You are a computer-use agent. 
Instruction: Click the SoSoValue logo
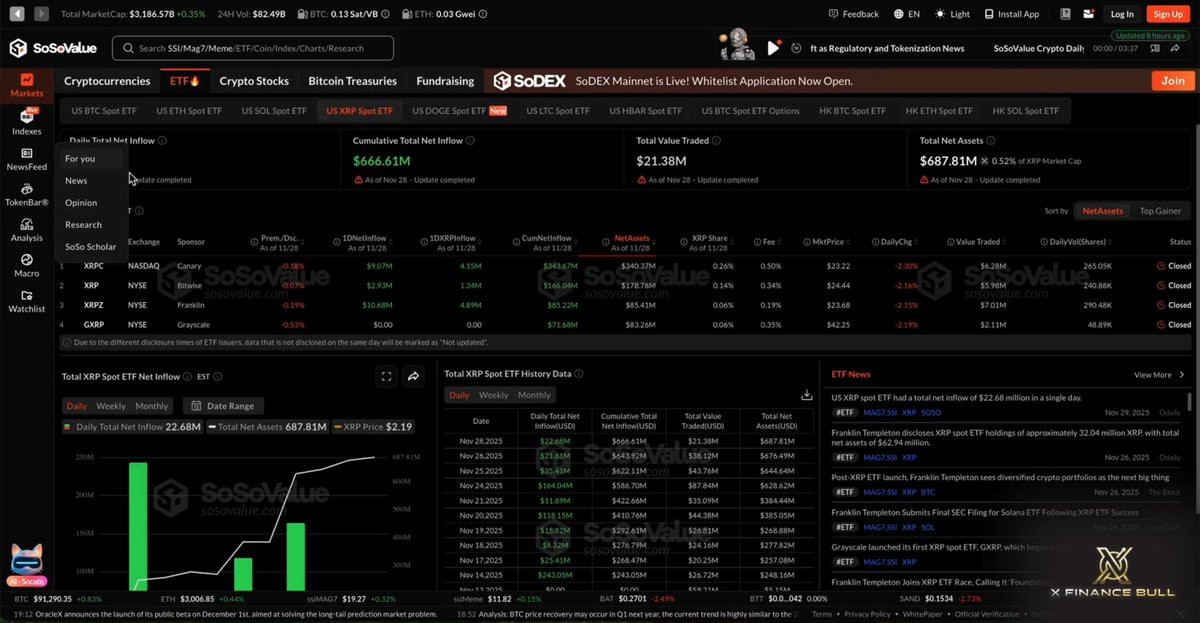click(x=52, y=48)
